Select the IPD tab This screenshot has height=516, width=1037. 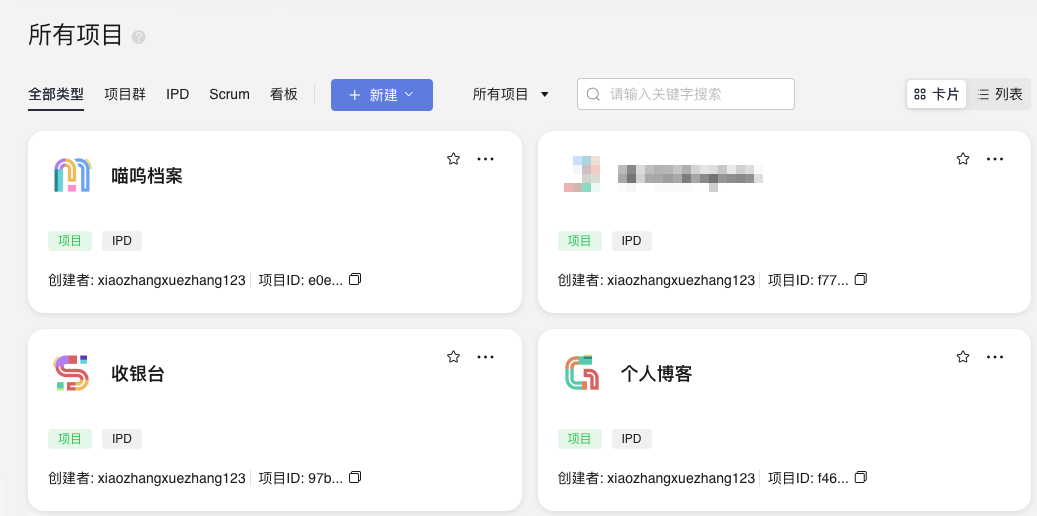coord(177,94)
